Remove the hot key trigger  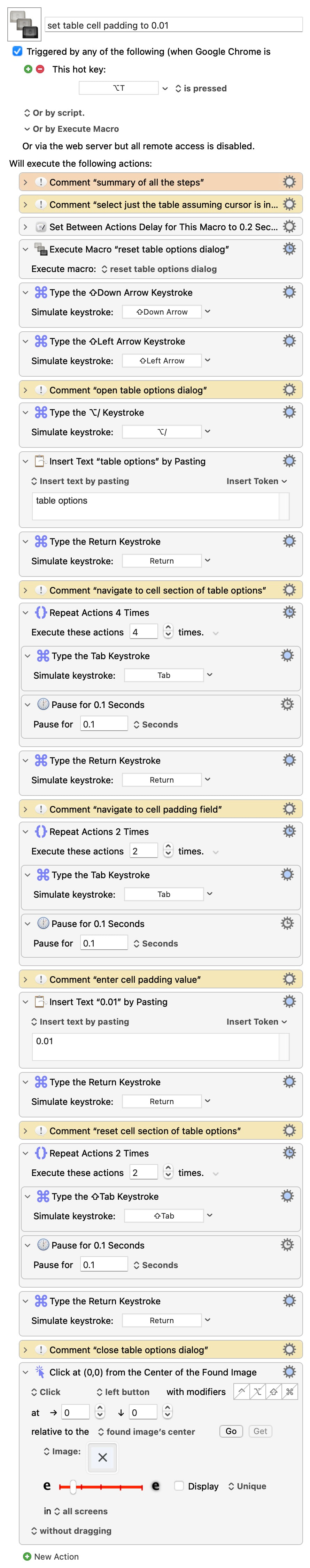tap(40, 69)
